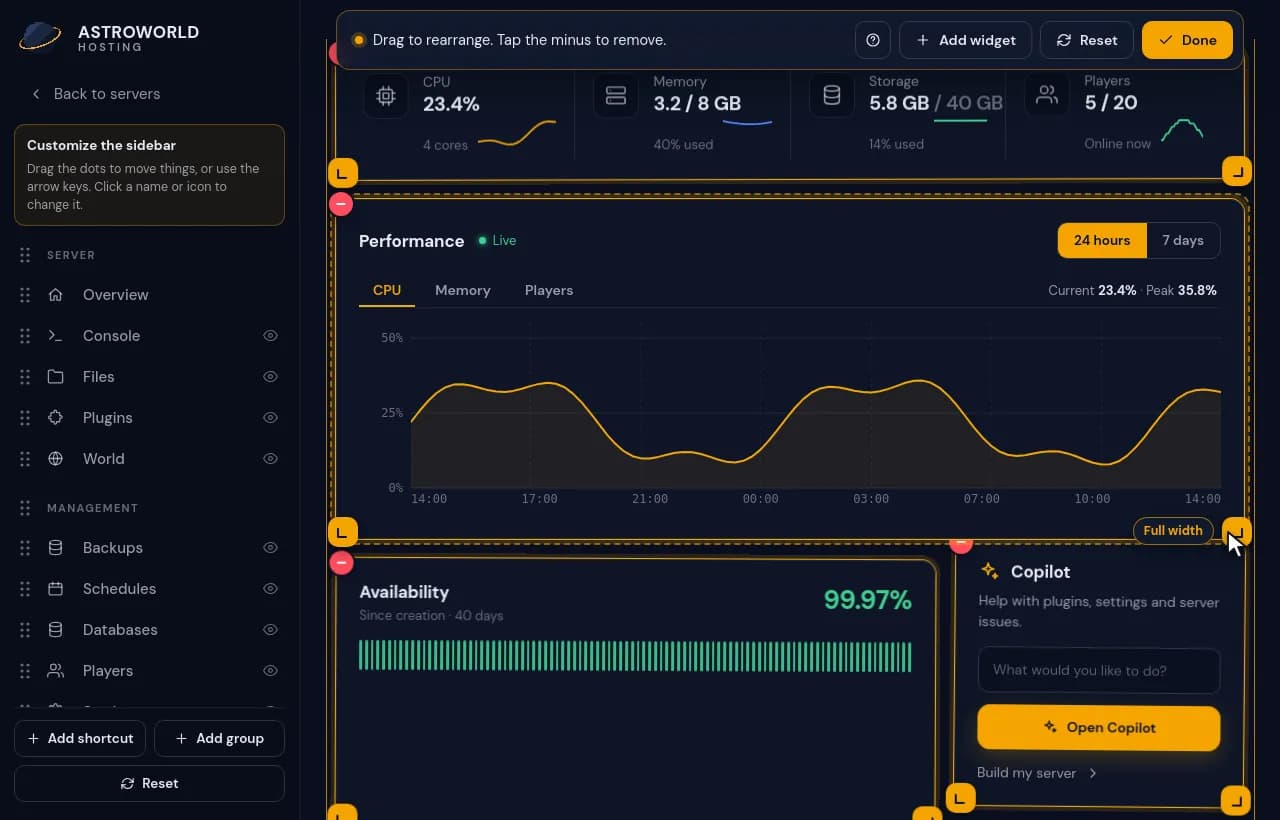Click the Full width resize badge
Viewport: 1280px width, 820px height.
1173,530
